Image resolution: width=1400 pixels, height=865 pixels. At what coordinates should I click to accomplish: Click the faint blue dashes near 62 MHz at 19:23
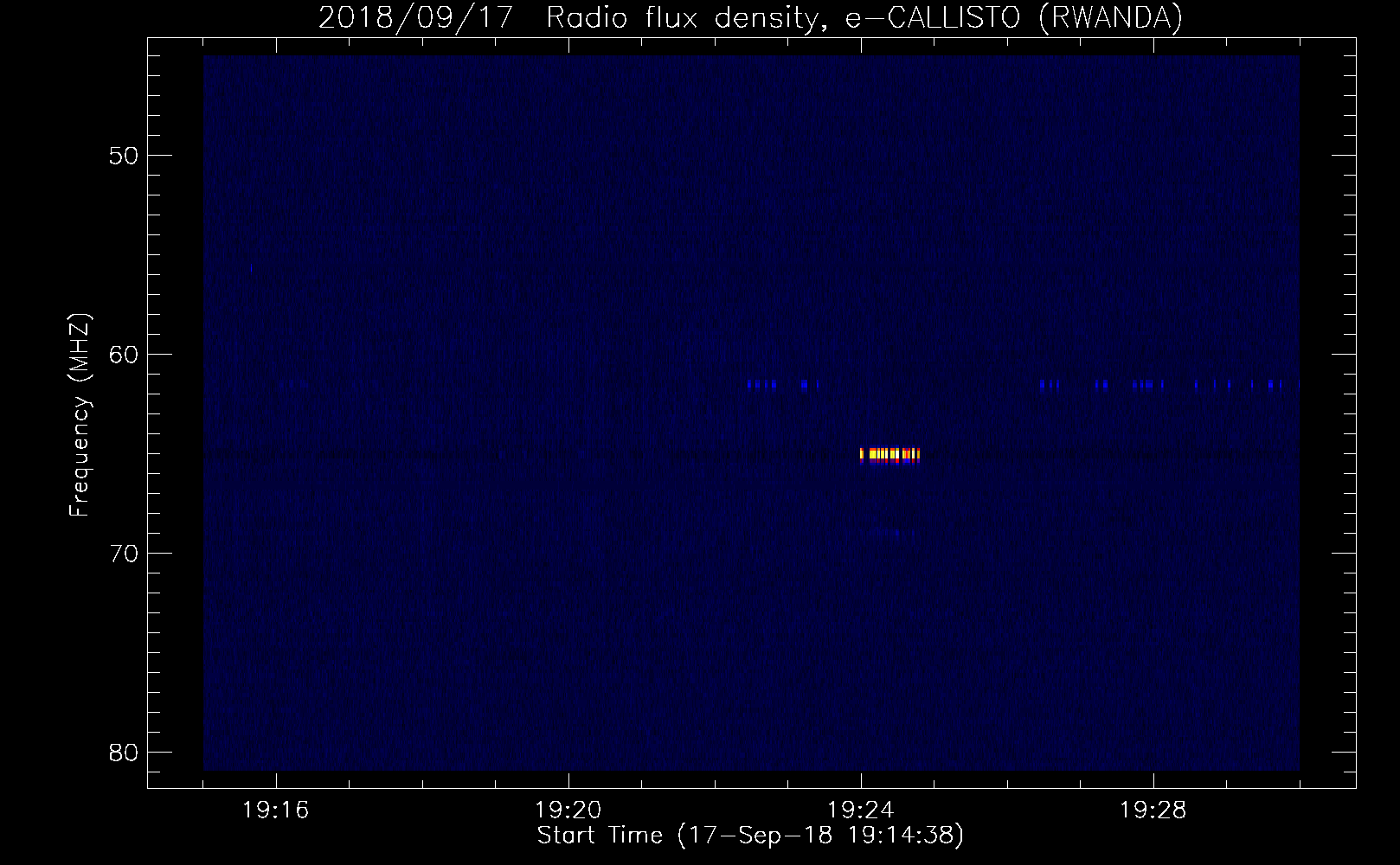tap(783, 385)
